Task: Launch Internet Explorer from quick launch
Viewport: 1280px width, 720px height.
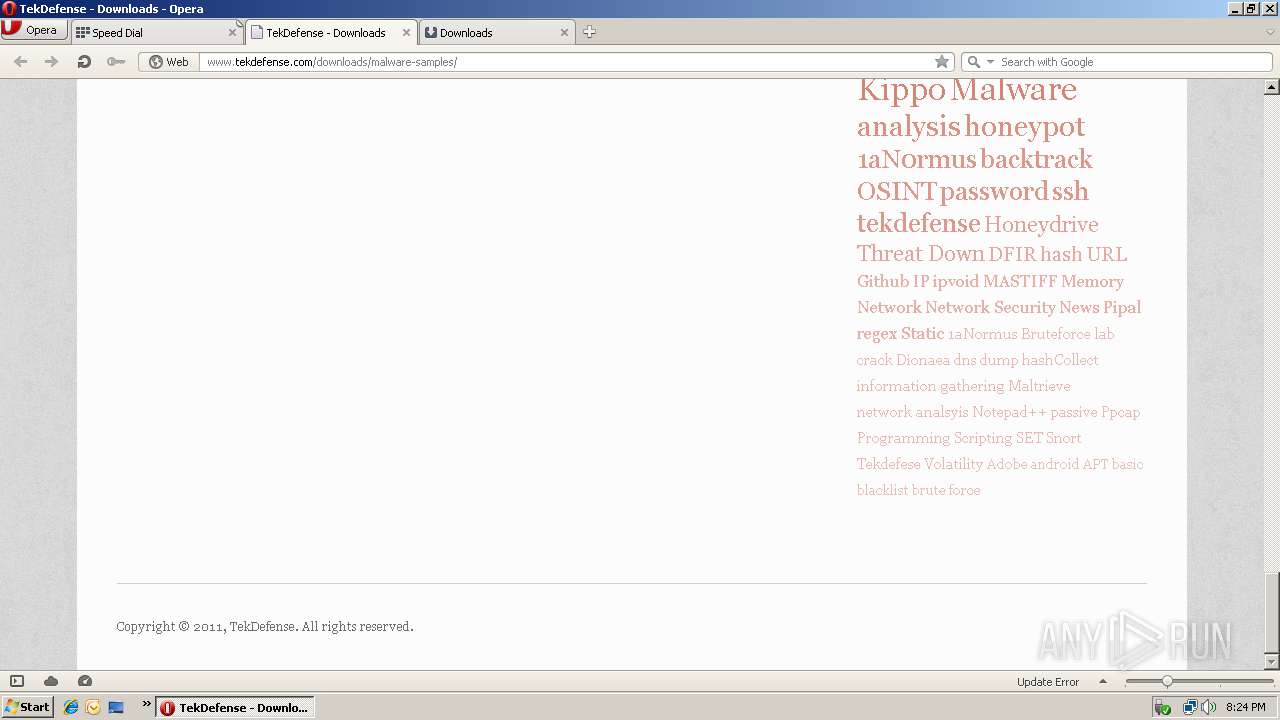Action: pos(70,707)
